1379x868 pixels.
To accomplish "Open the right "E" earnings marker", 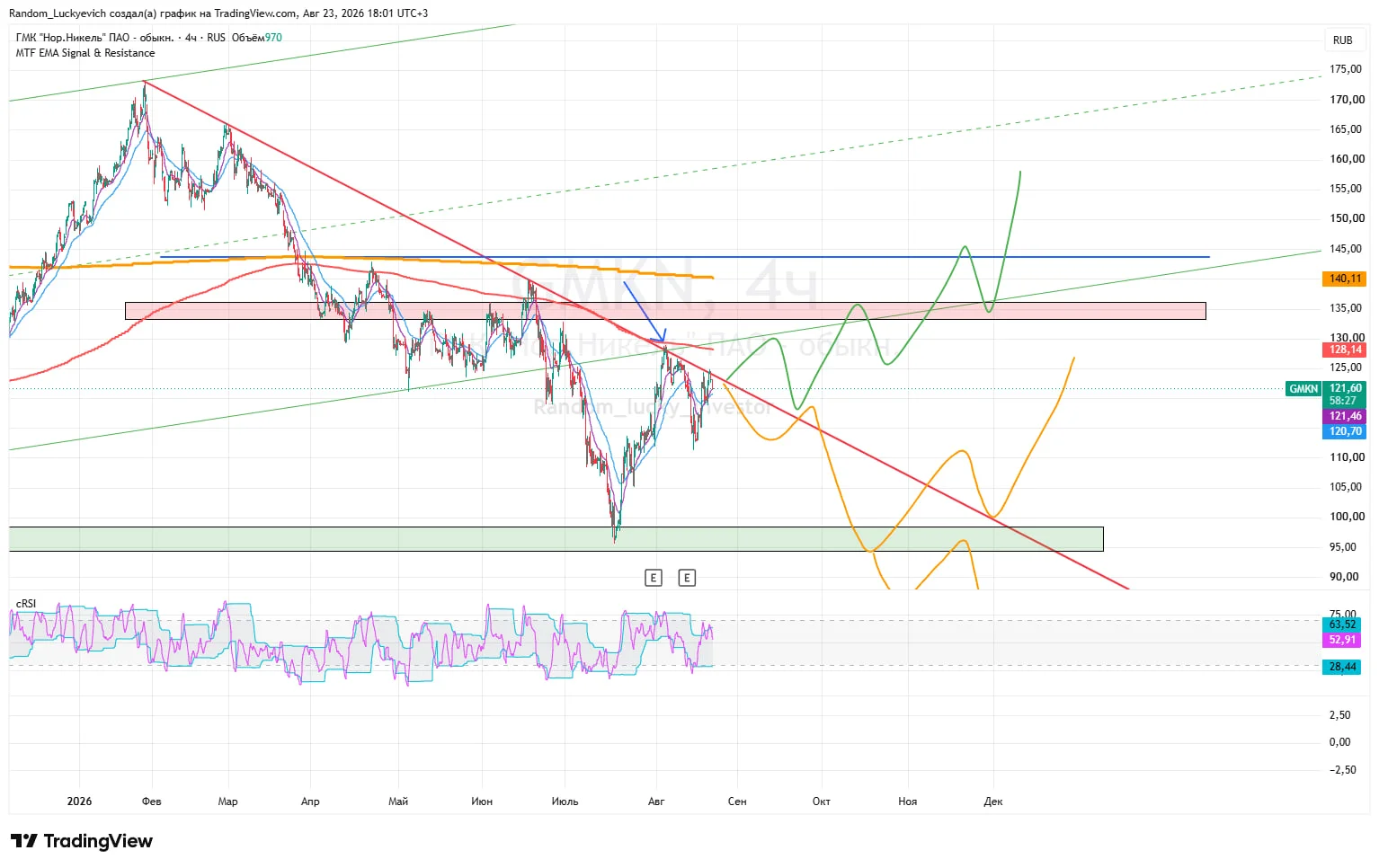I will [x=687, y=578].
